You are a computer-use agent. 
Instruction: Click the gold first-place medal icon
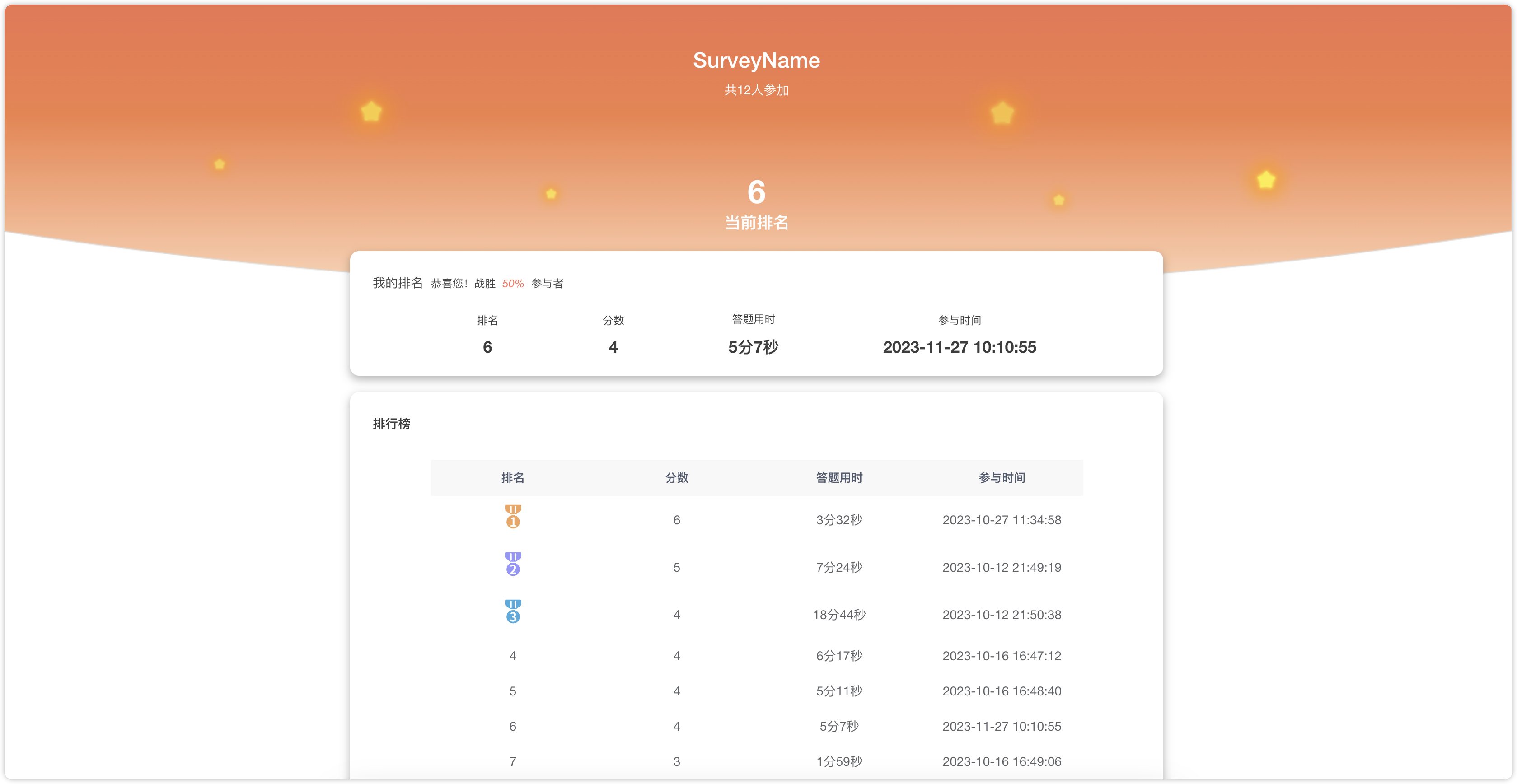(x=512, y=516)
